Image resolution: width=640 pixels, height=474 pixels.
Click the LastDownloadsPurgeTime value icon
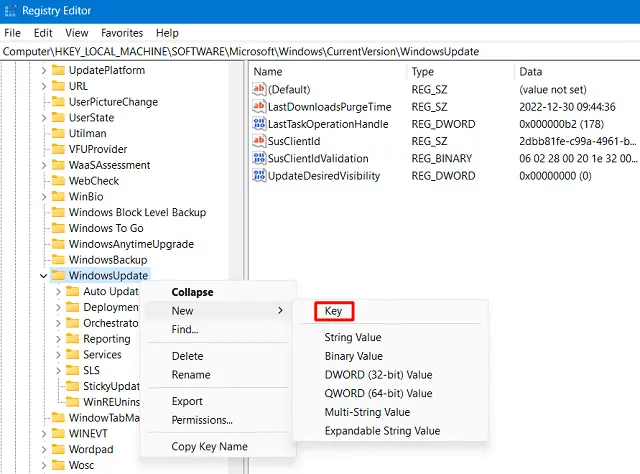coord(259,107)
